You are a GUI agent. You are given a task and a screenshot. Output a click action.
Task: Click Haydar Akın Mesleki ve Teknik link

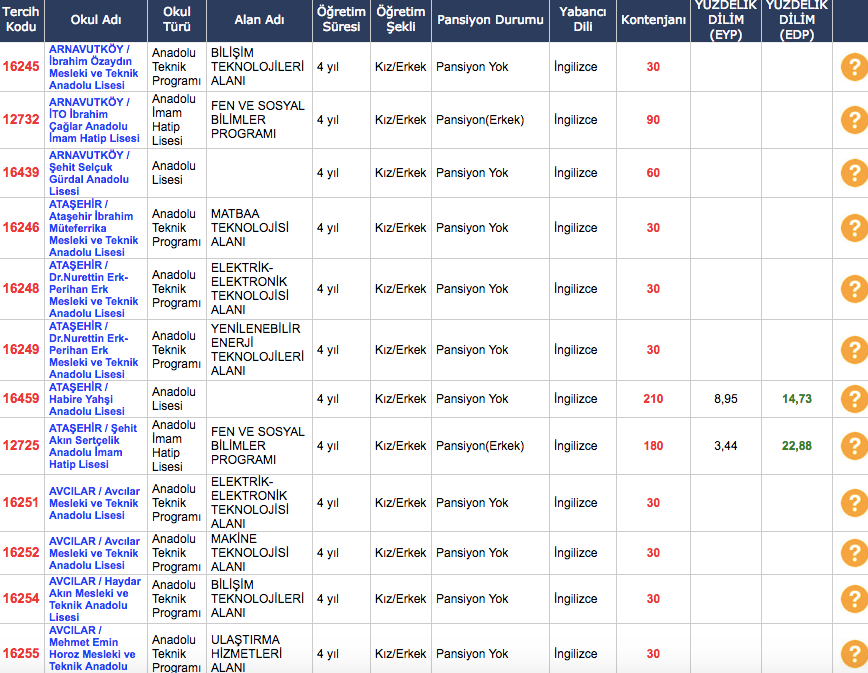pos(94,599)
